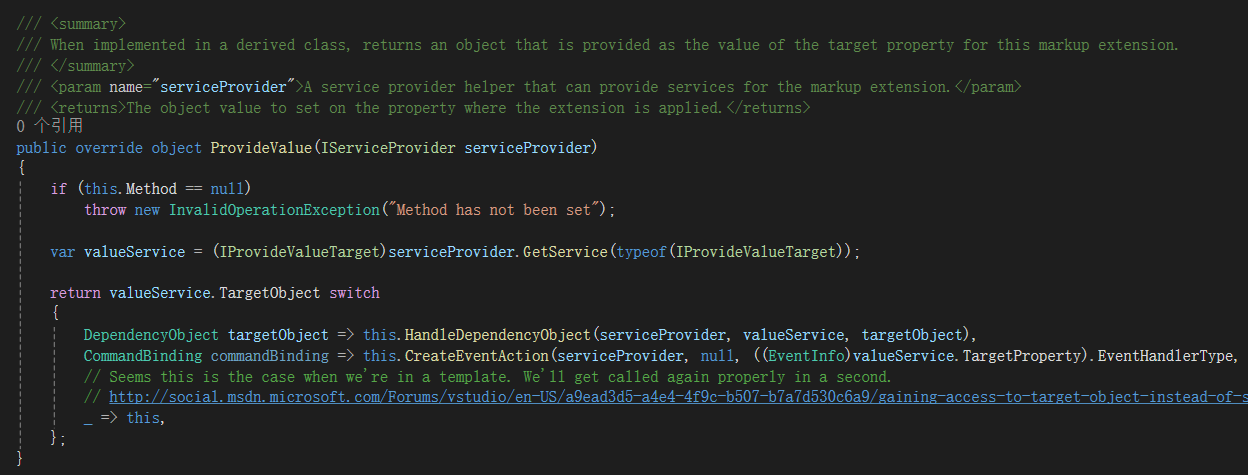Click the CommandBinding type in the switch
Viewport: 1248px width, 475px height.
pyautogui.click(x=143, y=356)
